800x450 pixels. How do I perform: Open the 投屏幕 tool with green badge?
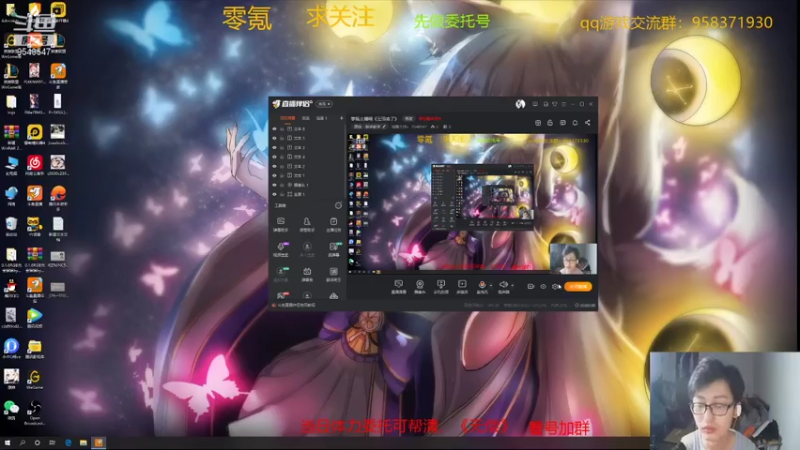tap(333, 249)
